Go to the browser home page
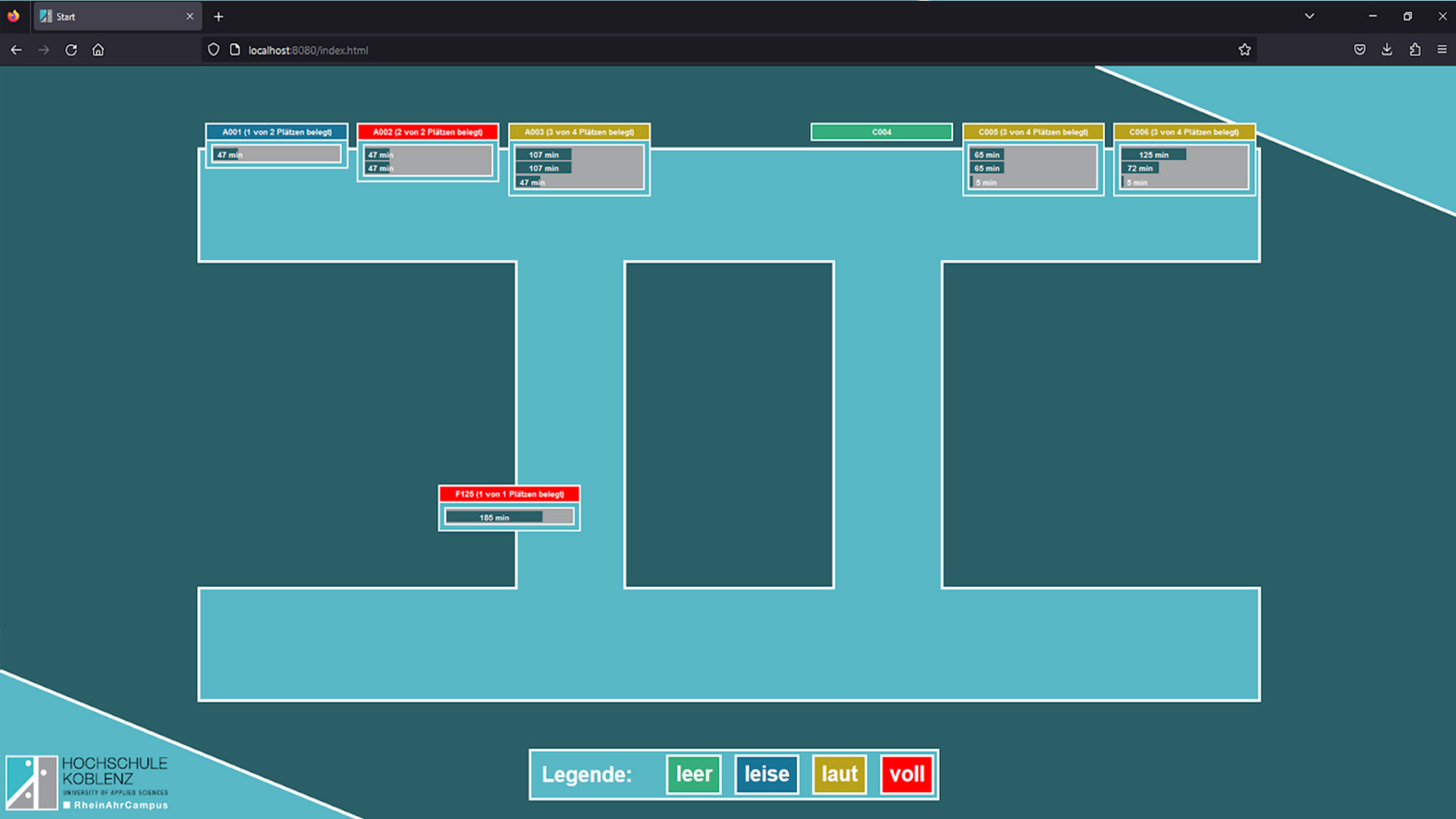1456x819 pixels. coord(98,50)
